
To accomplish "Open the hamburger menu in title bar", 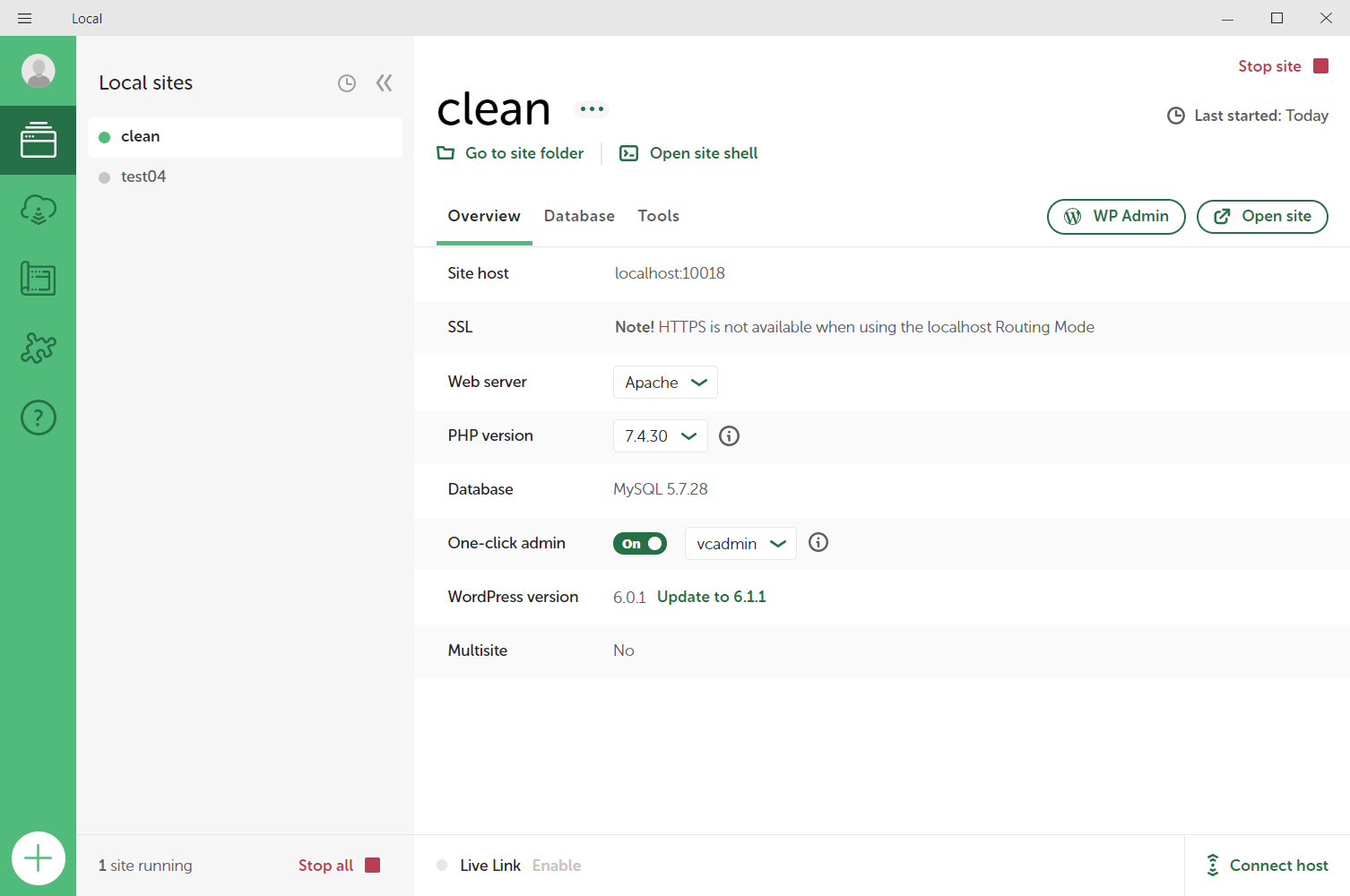I will coord(24,18).
